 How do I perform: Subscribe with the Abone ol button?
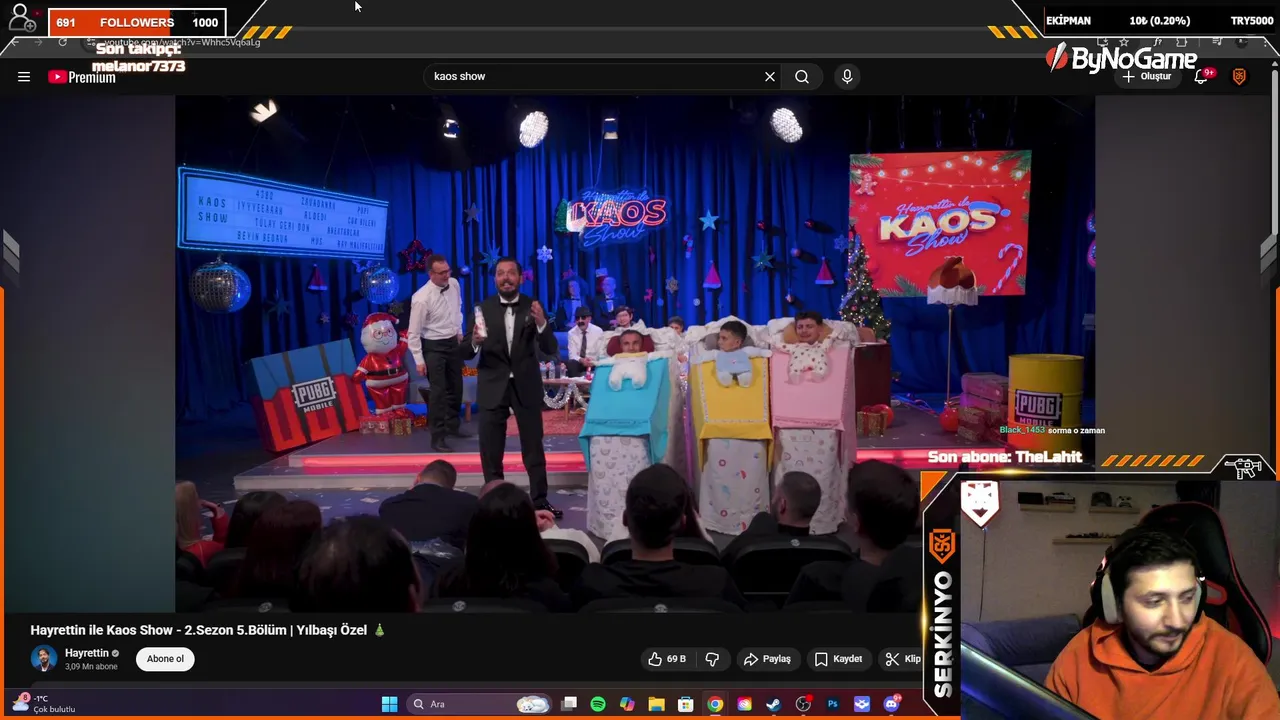tap(166, 659)
